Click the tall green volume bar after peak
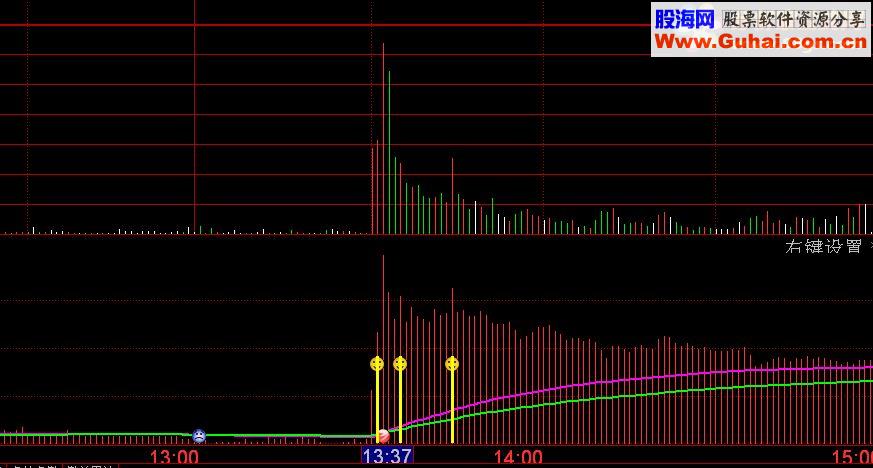873x468 pixels. click(389, 152)
